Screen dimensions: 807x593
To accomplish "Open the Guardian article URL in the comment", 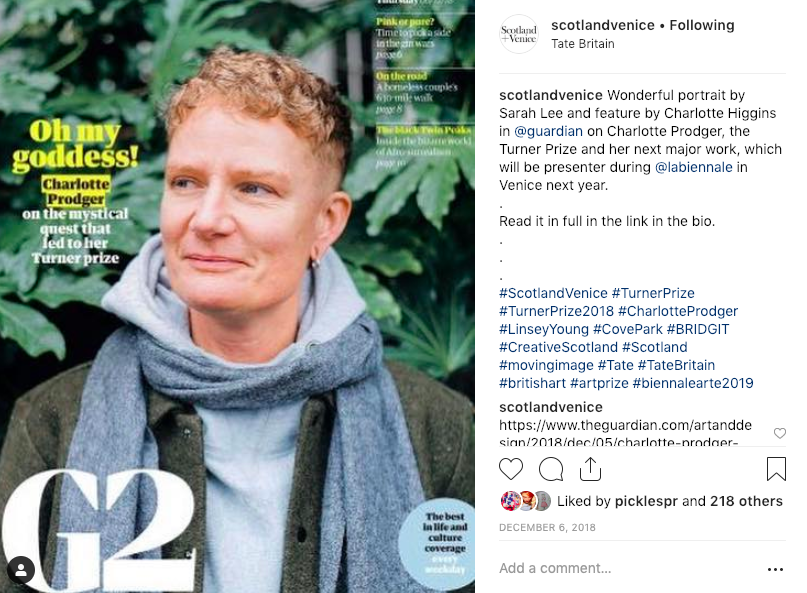I will click(x=625, y=433).
